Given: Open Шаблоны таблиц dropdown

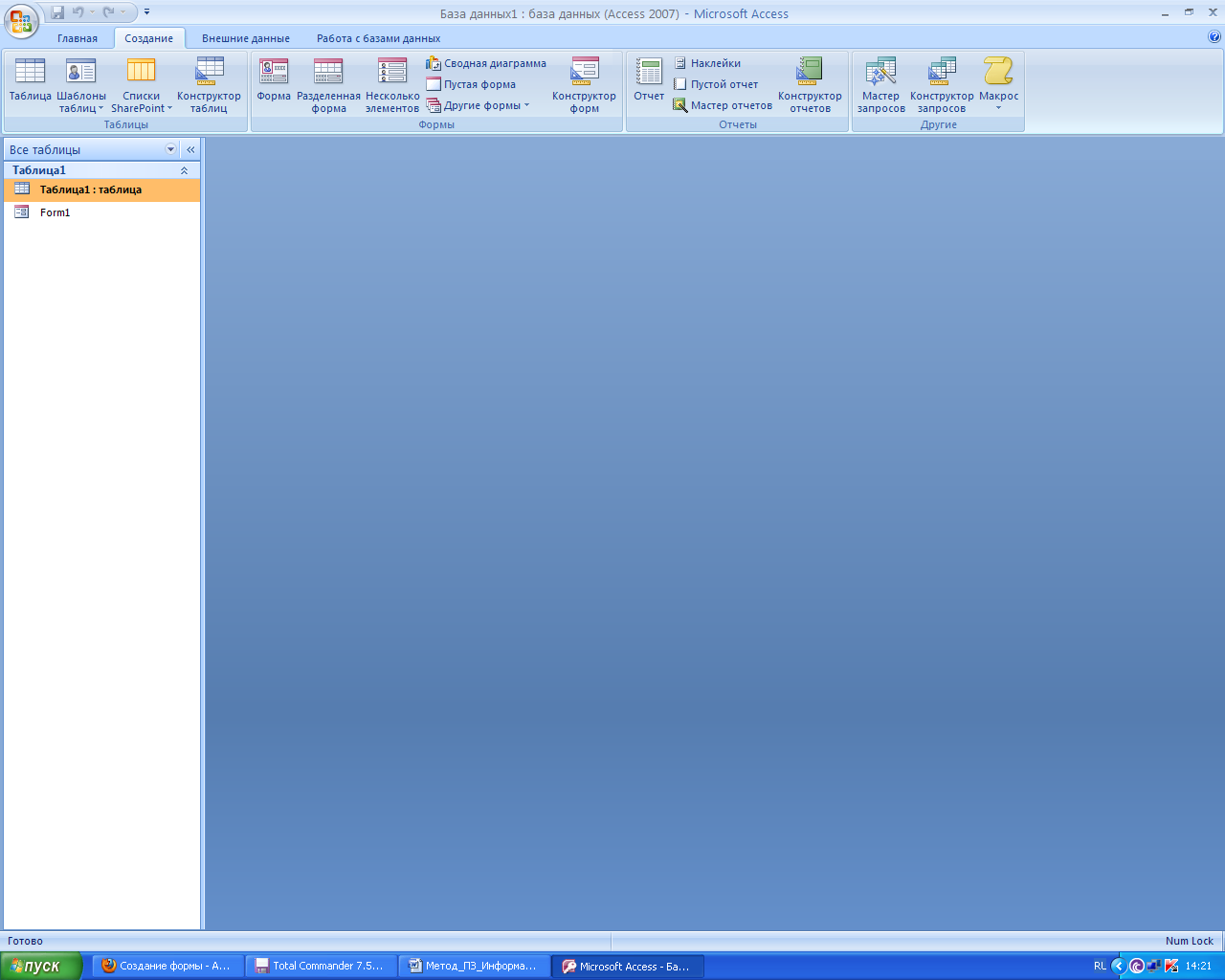Looking at the screenshot, I should [81, 84].
